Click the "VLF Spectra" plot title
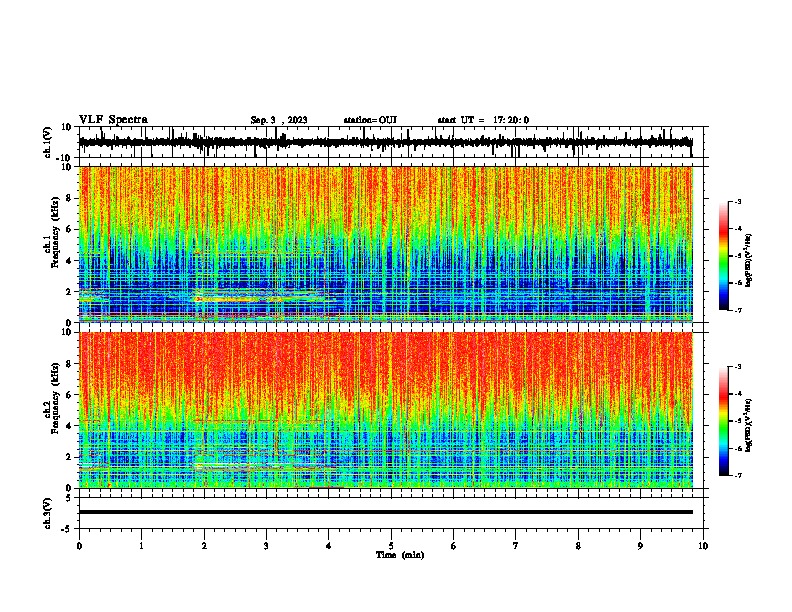This screenshot has width=792, height=612. (x=113, y=120)
